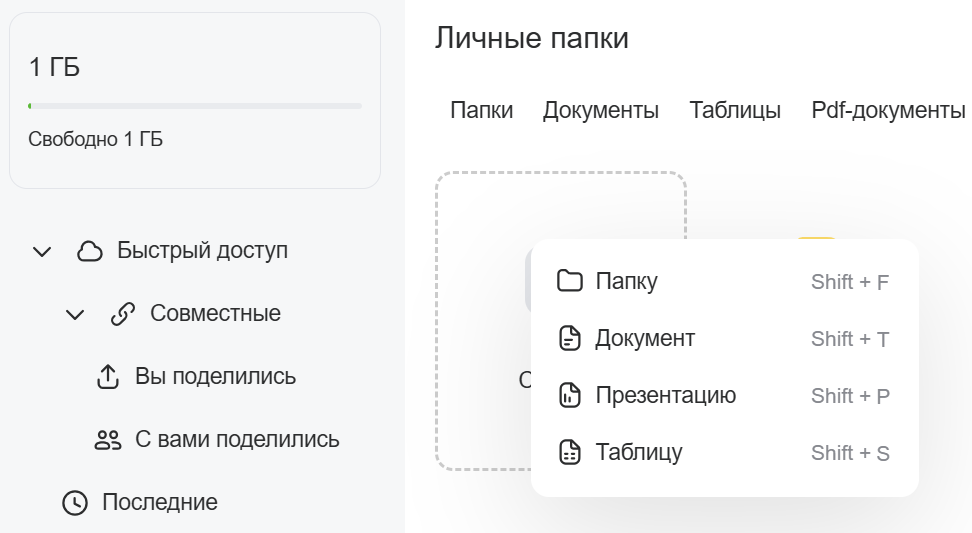Show the Pdf-документы tab
This screenshot has height=533, width=972.
point(888,111)
